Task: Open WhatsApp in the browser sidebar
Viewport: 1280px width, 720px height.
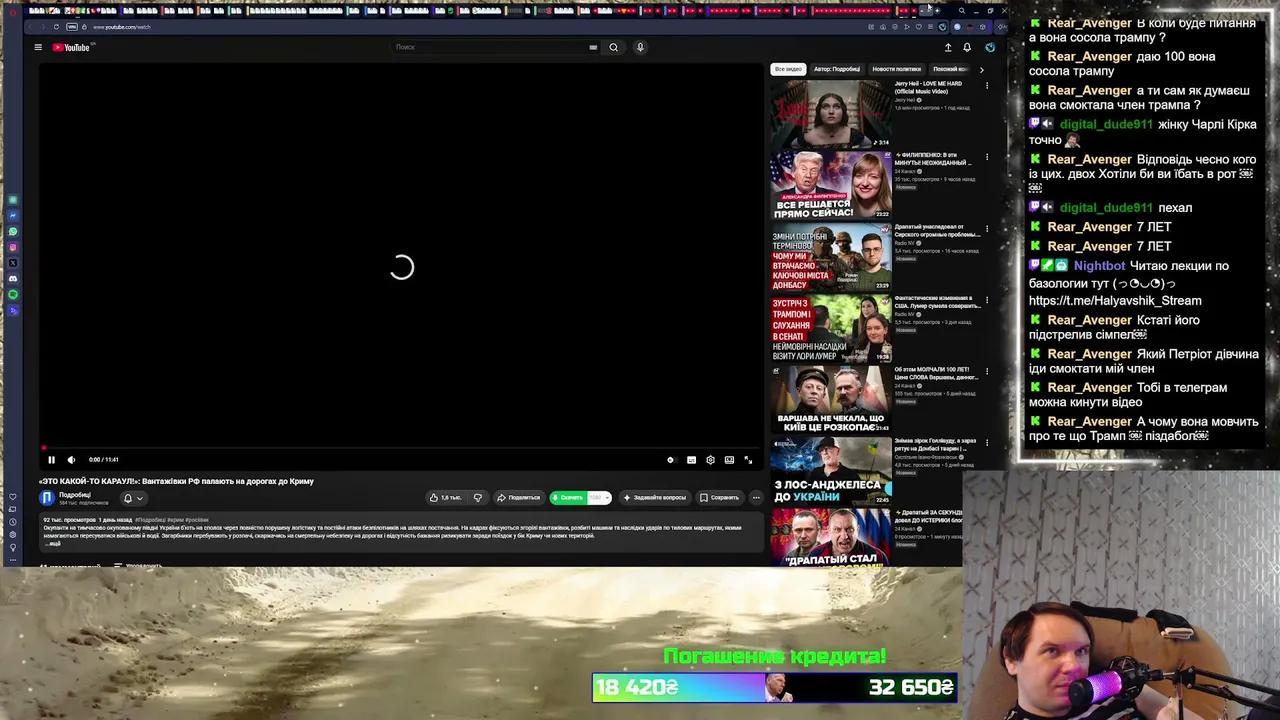Action: pyautogui.click(x=13, y=232)
